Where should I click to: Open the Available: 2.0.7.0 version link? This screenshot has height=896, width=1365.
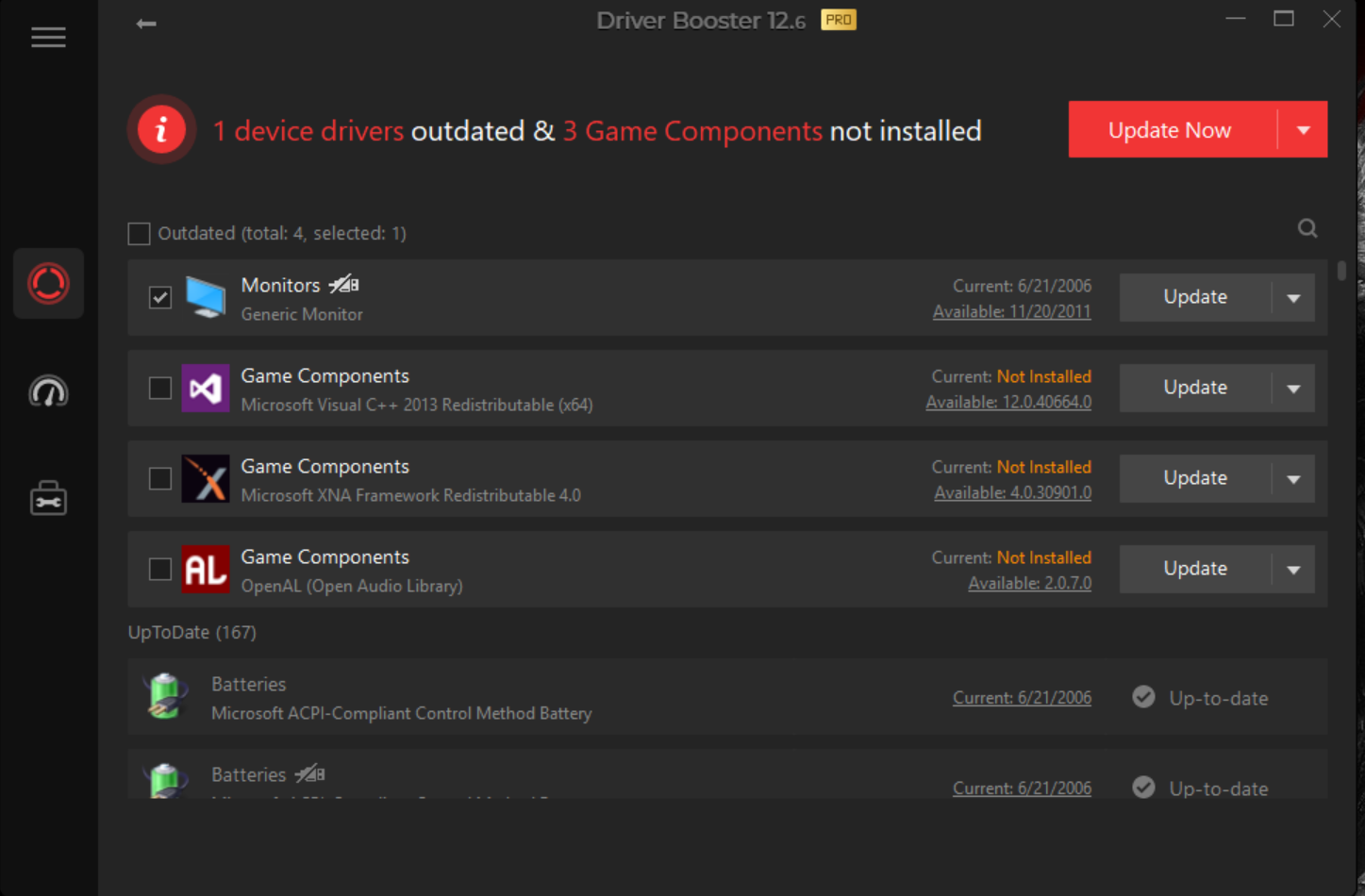[1030, 583]
